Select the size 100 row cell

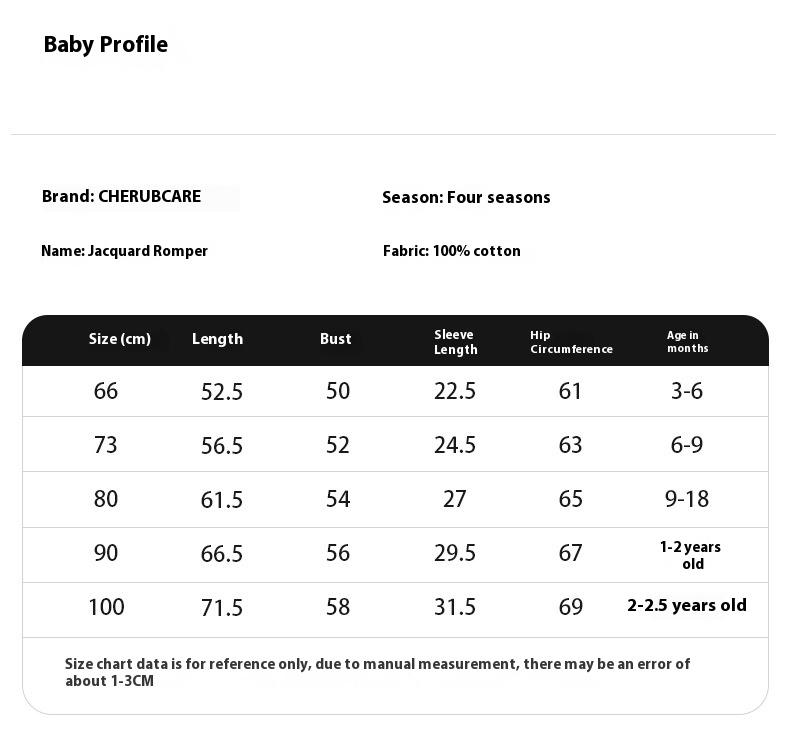click(106, 607)
